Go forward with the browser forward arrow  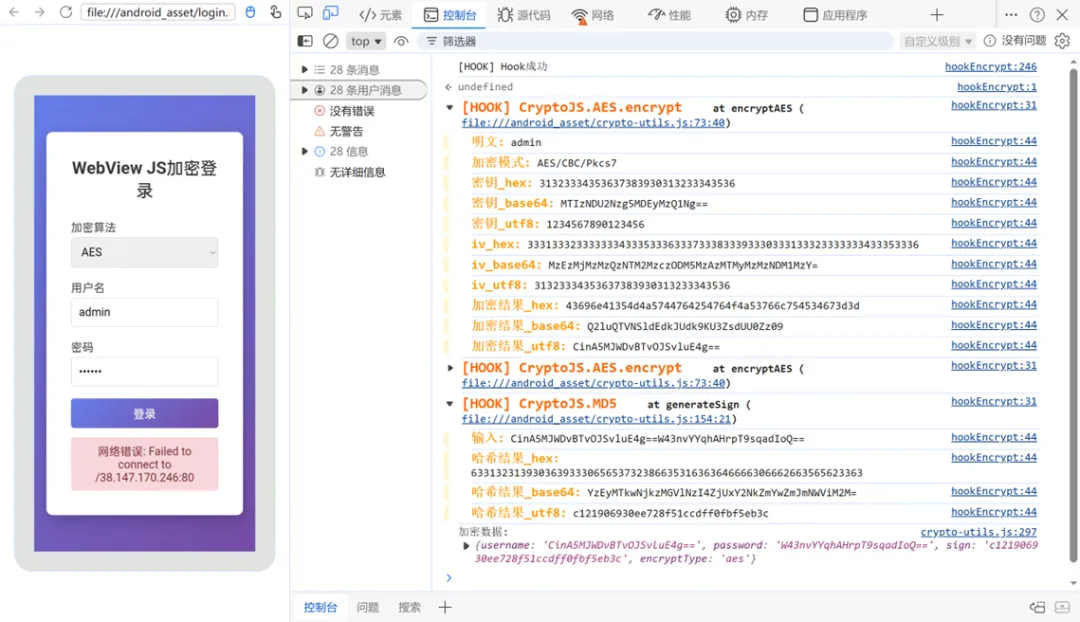(39, 12)
